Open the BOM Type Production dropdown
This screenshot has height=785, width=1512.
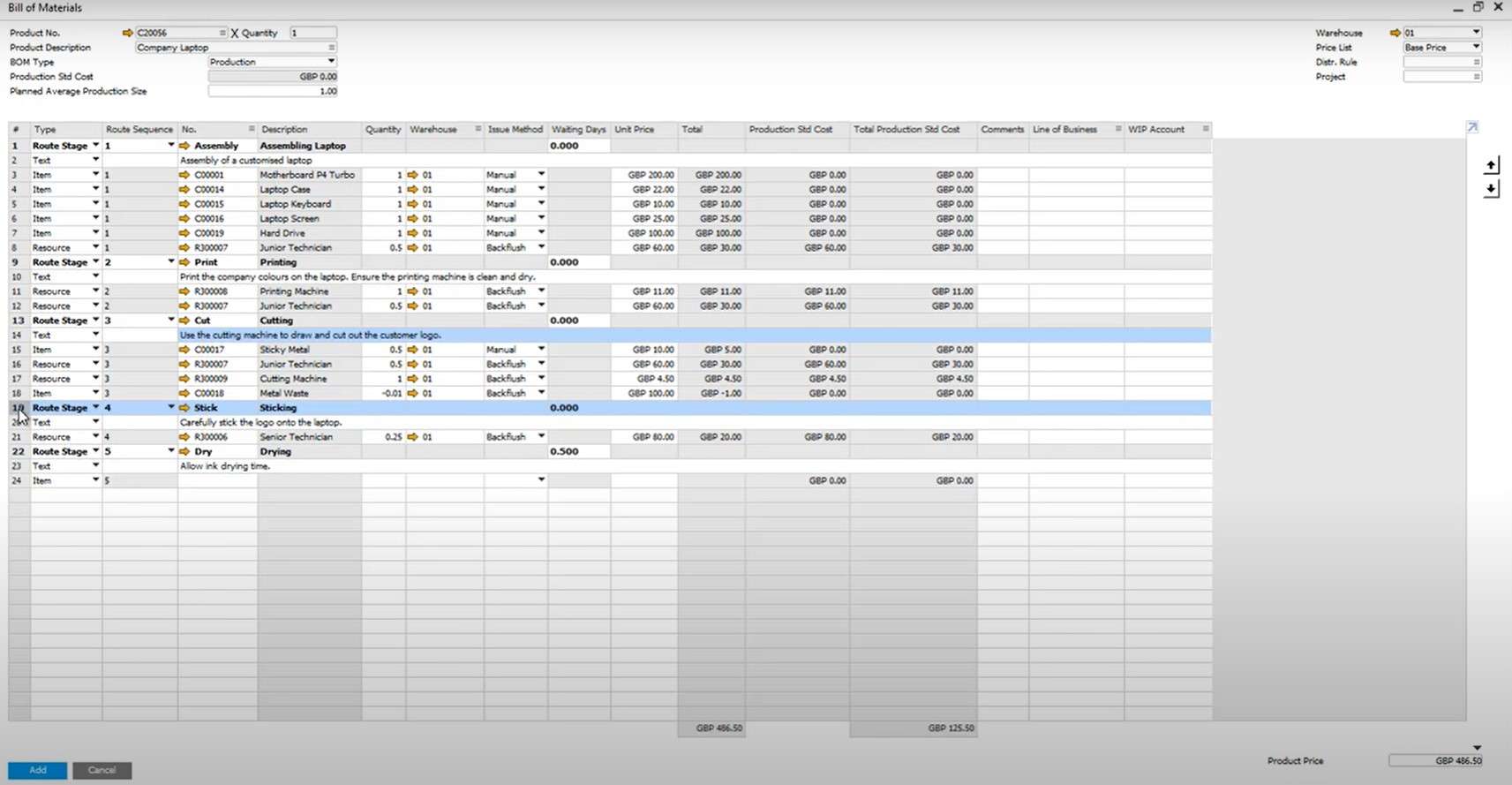coord(331,62)
